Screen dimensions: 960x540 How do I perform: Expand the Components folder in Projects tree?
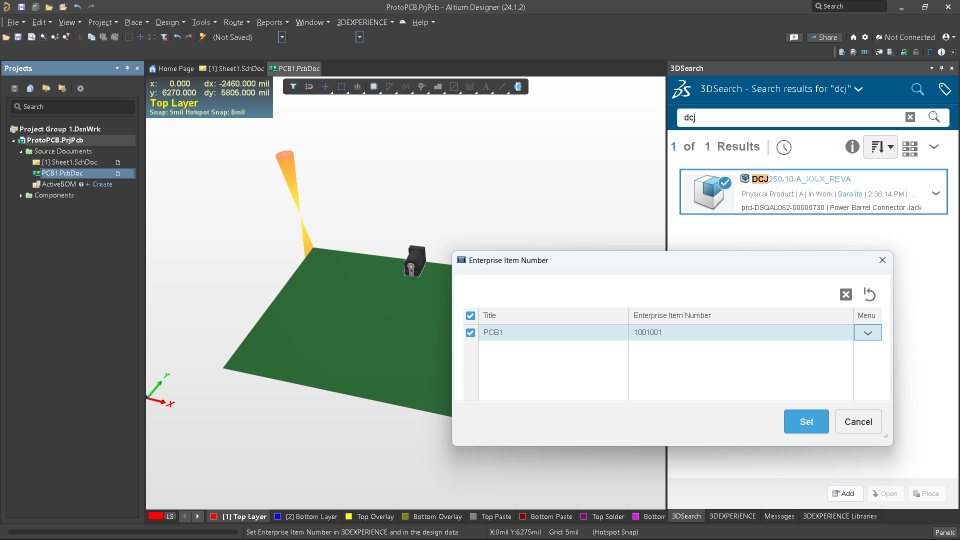[x=21, y=196]
